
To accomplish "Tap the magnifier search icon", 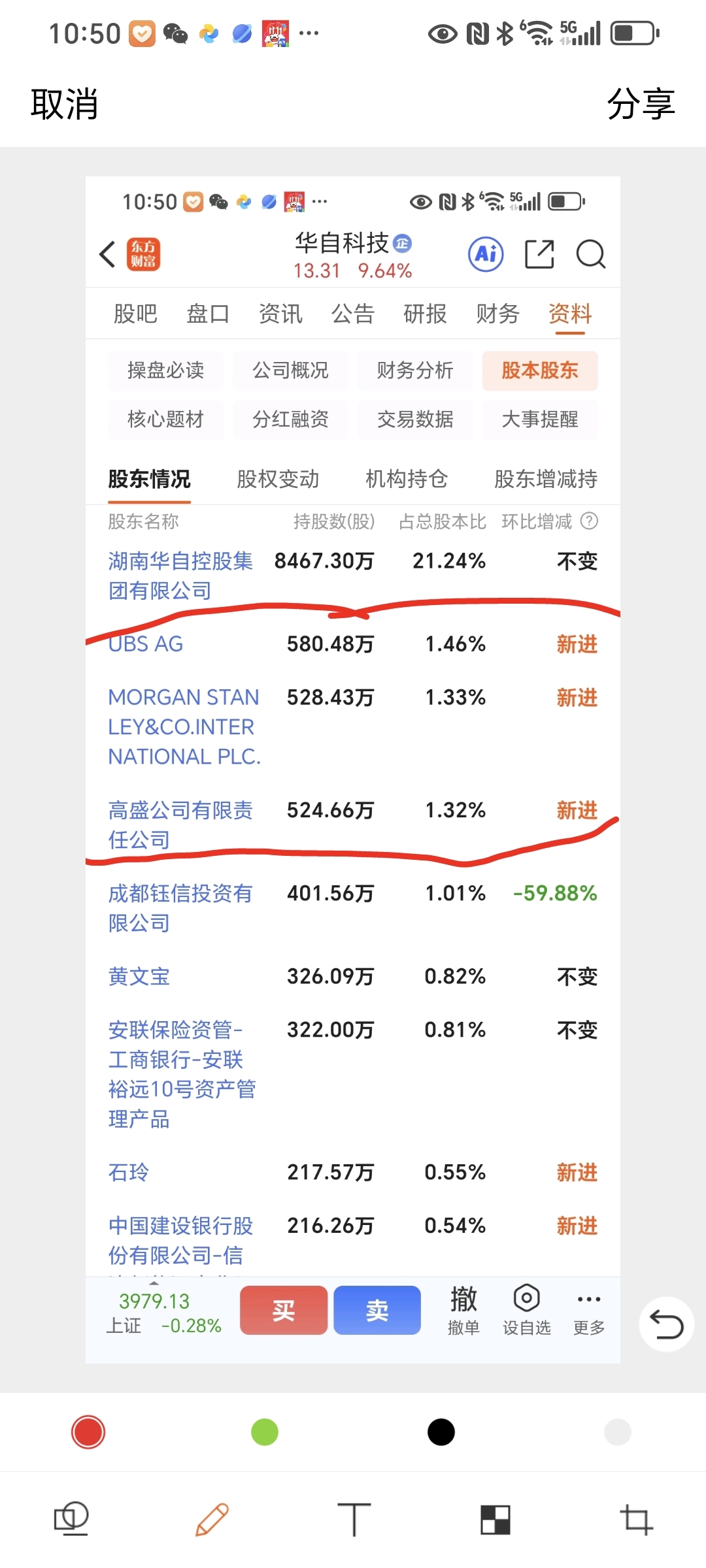I will (x=590, y=254).
